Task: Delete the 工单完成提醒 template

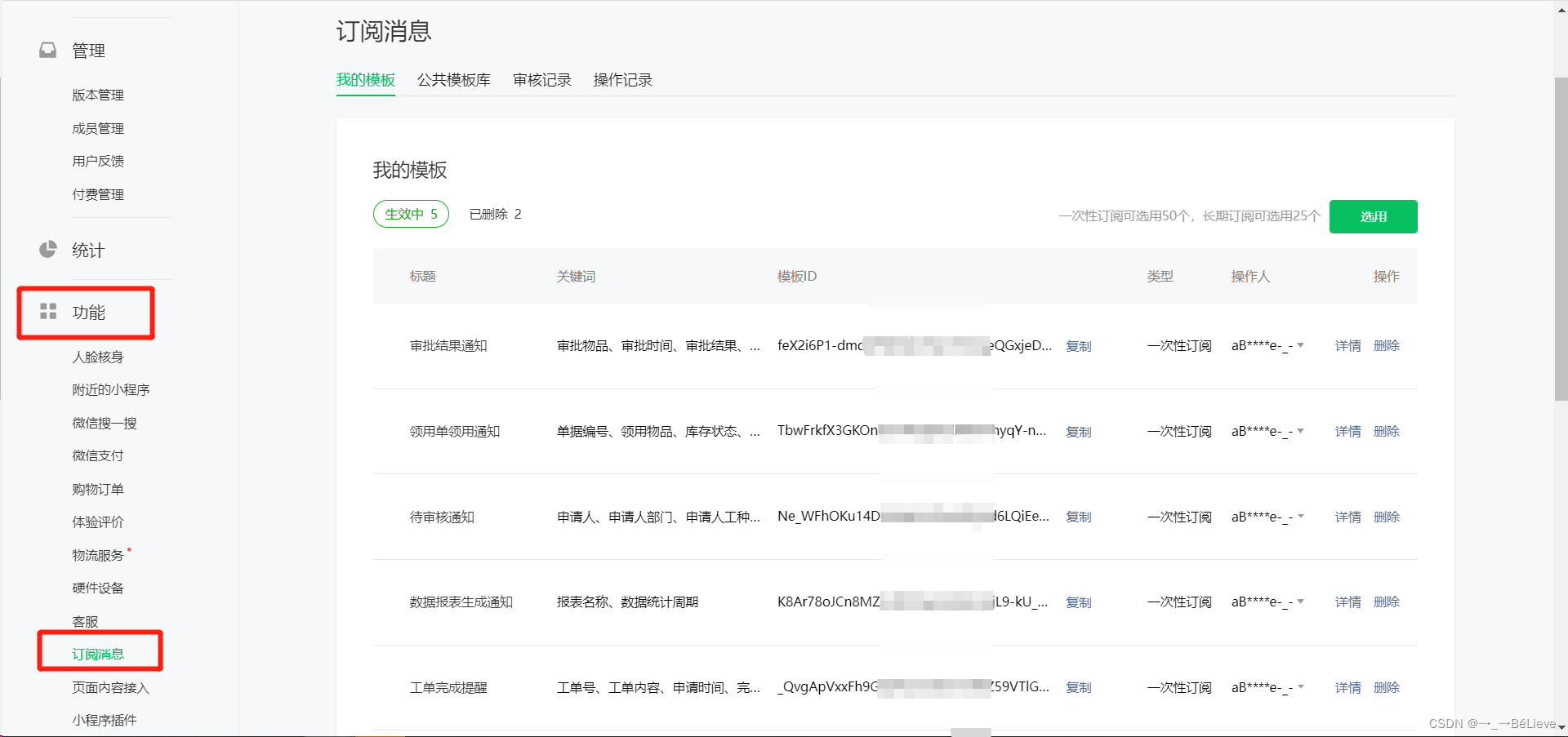Action: (x=1387, y=687)
